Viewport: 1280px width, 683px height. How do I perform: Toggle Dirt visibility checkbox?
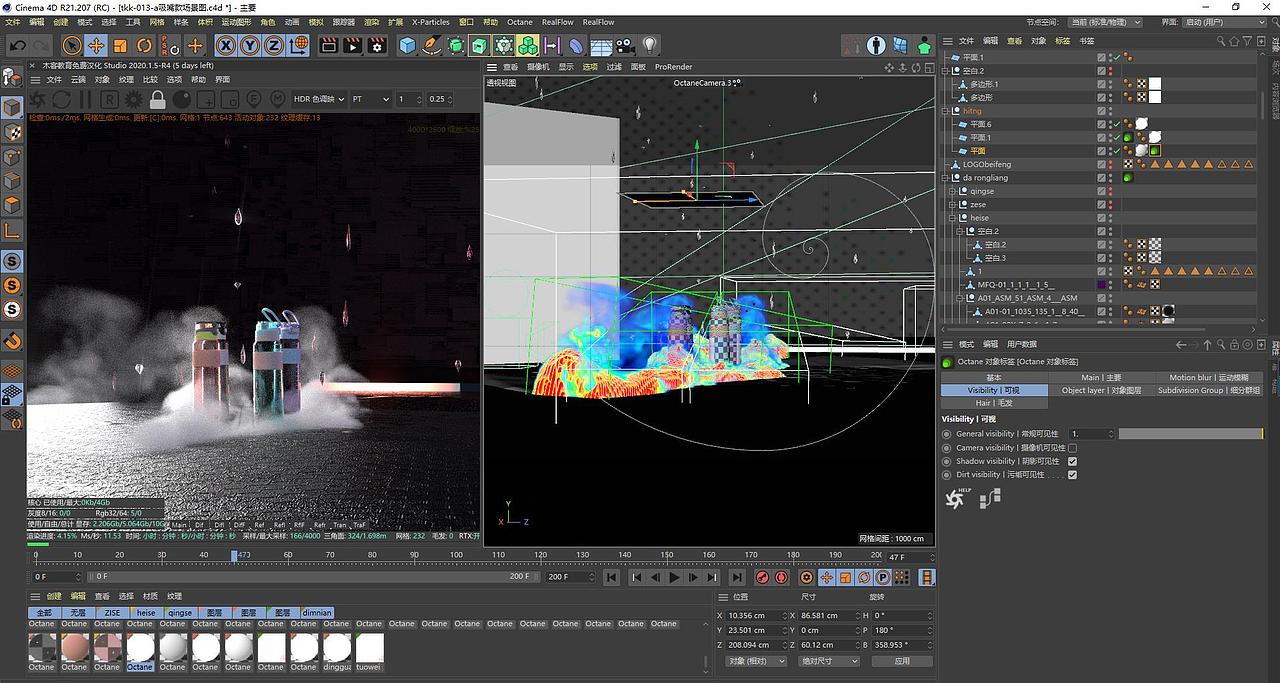click(x=1073, y=475)
